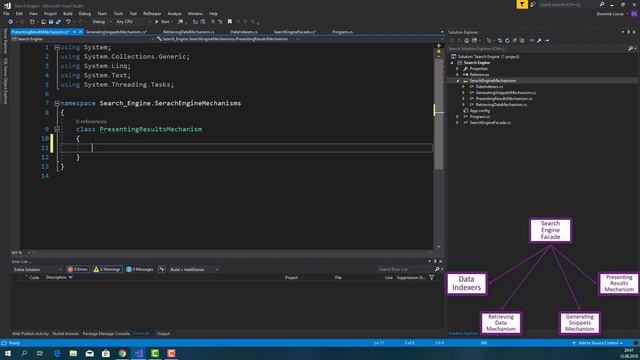Collapse the namespace block on line 7
The height and width of the screenshot is (360, 640).
57,103
